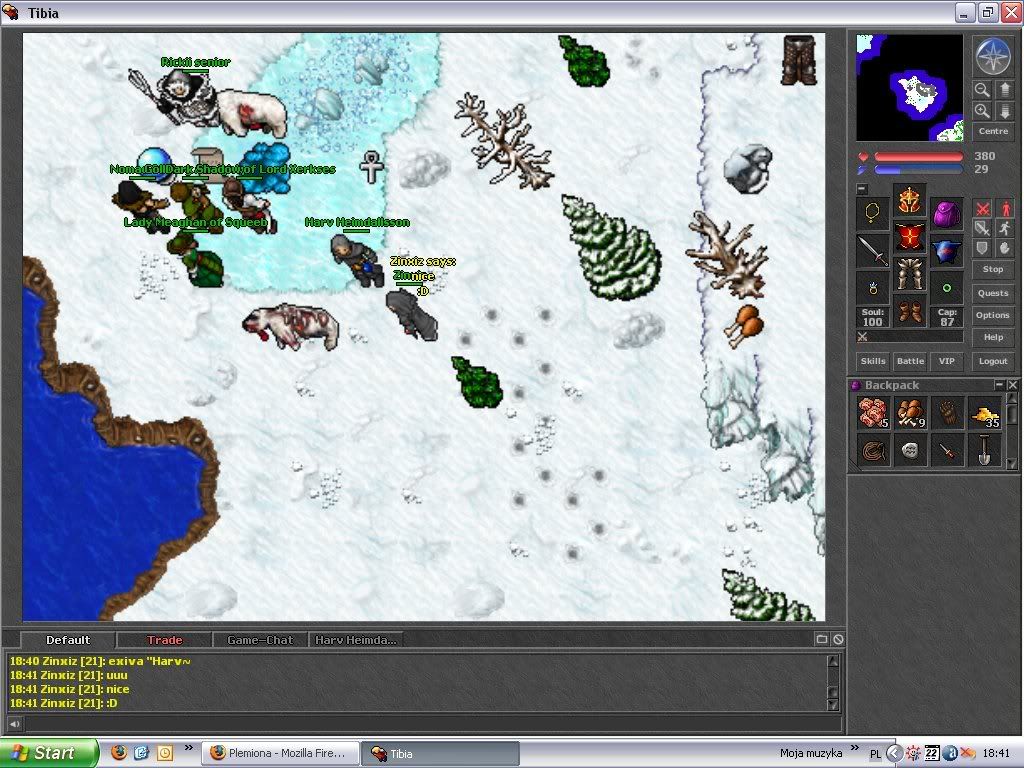1024x768 pixels.
Task: Click the Backpack scroll-down arrow
Action: pyautogui.click(x=1012, y=463)
